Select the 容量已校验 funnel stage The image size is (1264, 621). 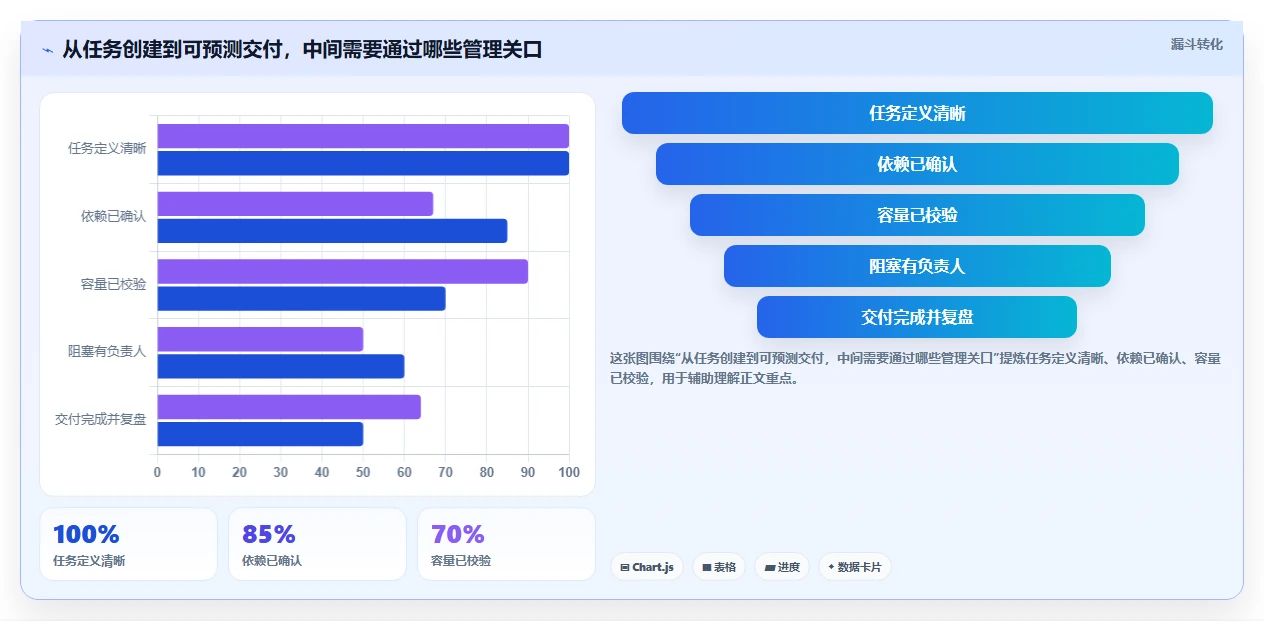point(917,215)
